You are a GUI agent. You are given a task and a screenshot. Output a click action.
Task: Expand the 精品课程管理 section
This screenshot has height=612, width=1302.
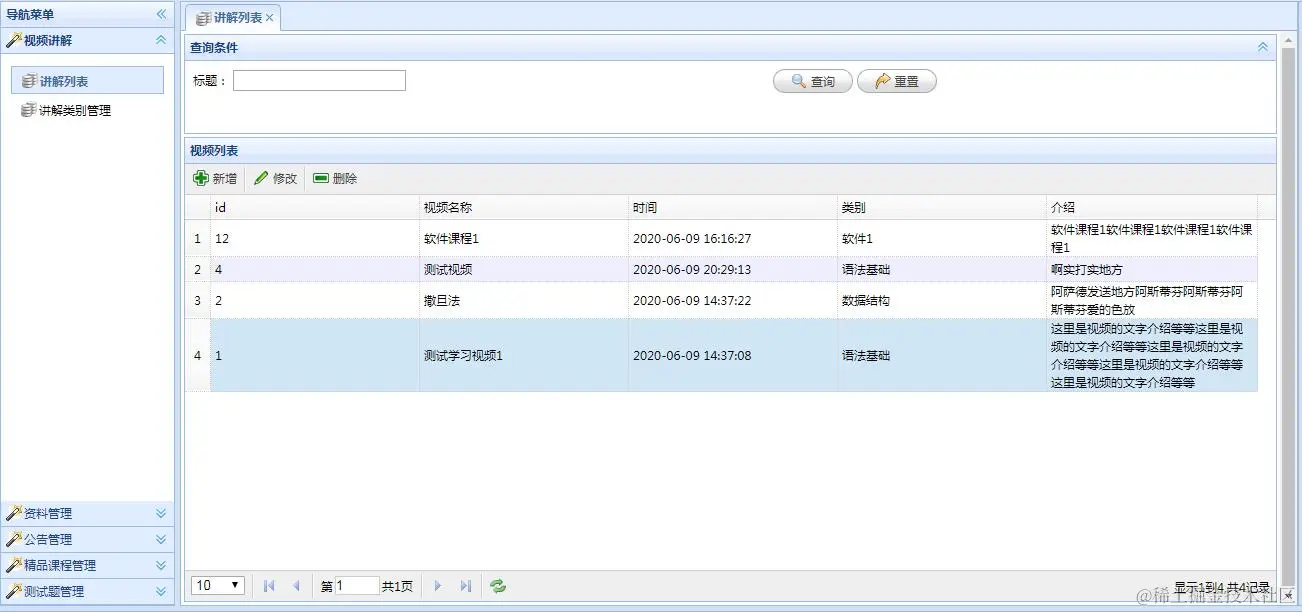click(161, 565)
